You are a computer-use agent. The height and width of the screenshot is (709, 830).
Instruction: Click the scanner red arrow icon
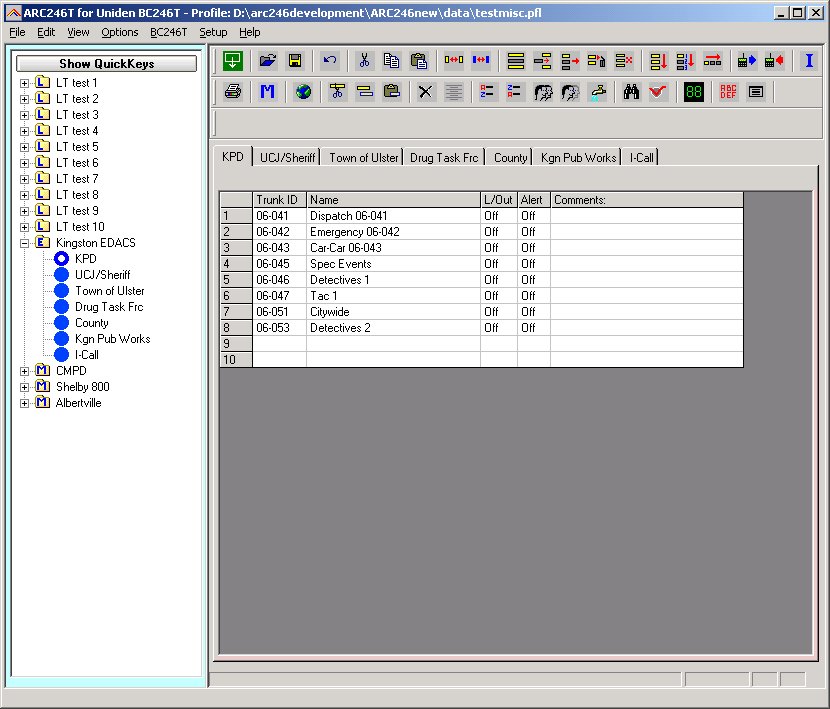coord(774,61)
